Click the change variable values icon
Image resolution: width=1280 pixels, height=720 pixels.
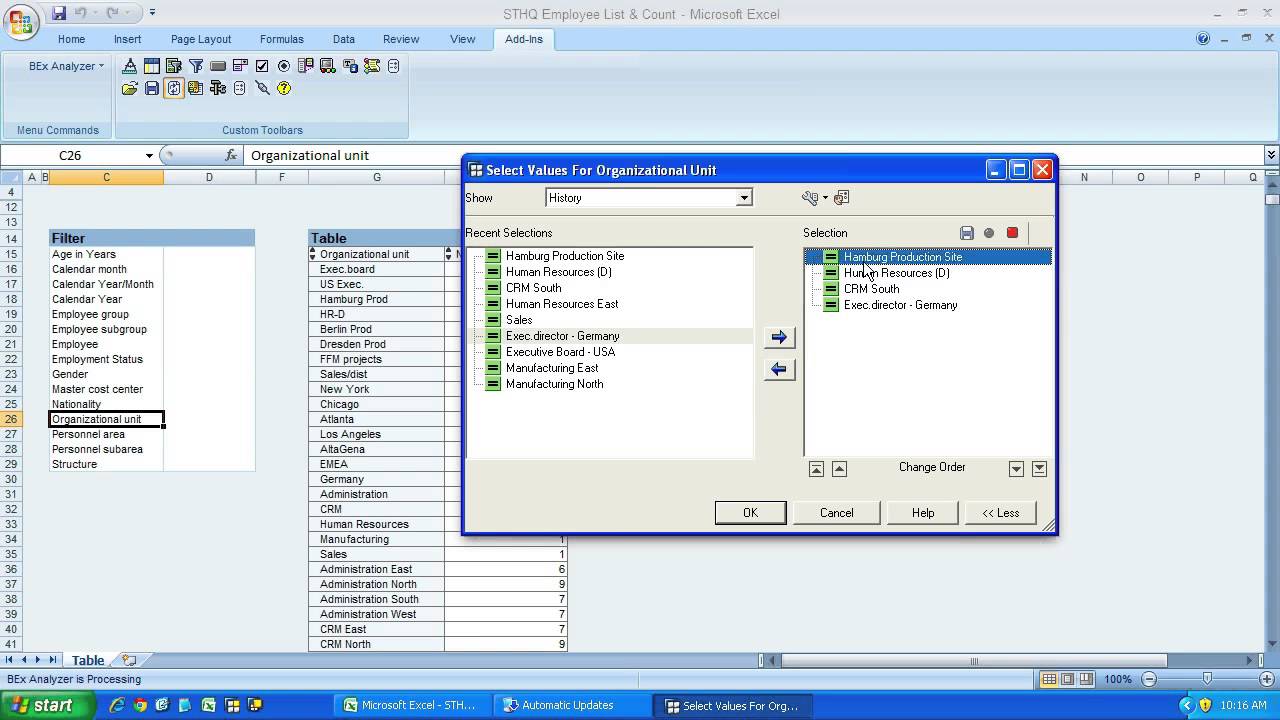tap(196, 88)
